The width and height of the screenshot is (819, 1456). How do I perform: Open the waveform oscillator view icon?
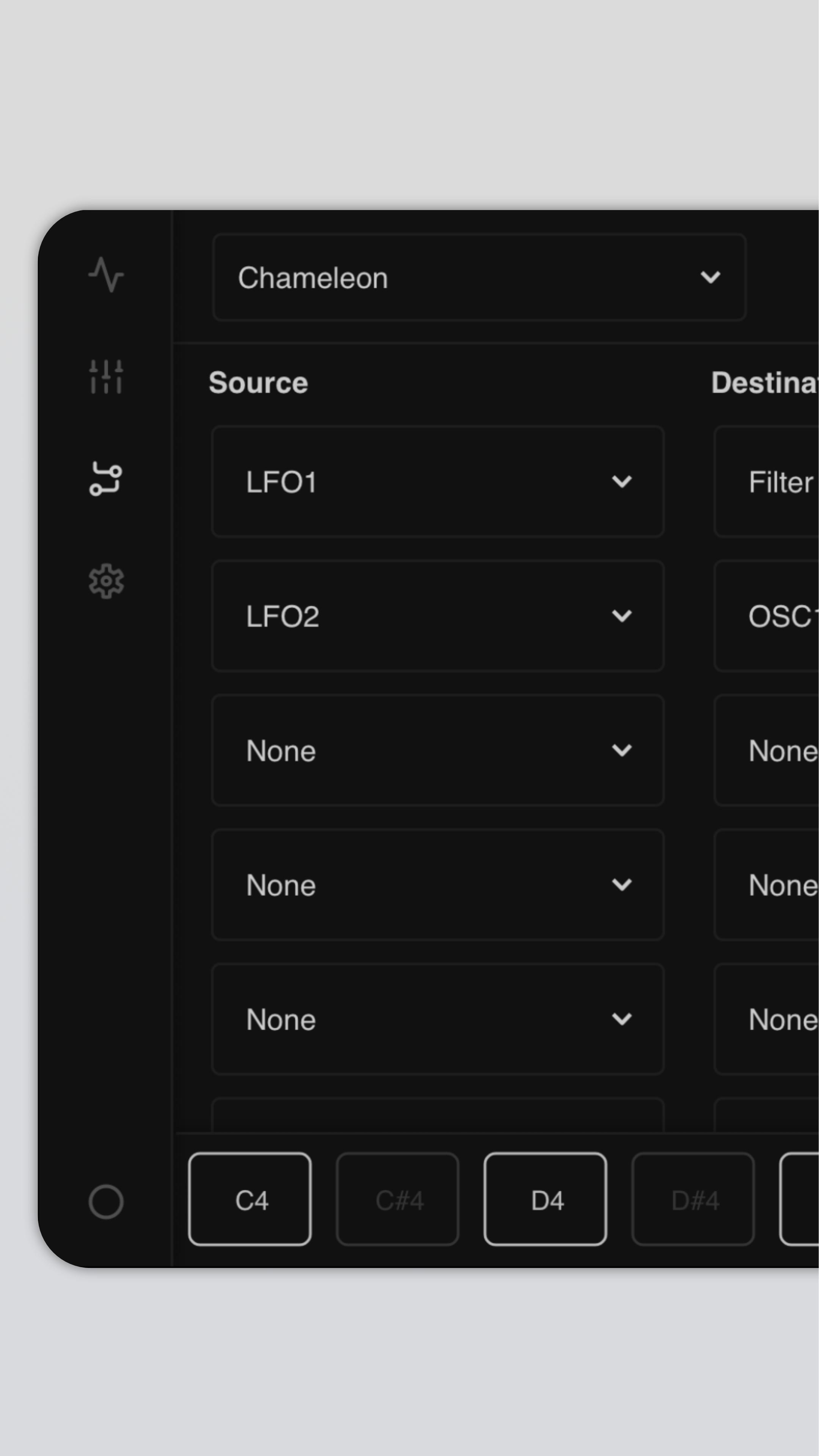(x=106, y=275)
